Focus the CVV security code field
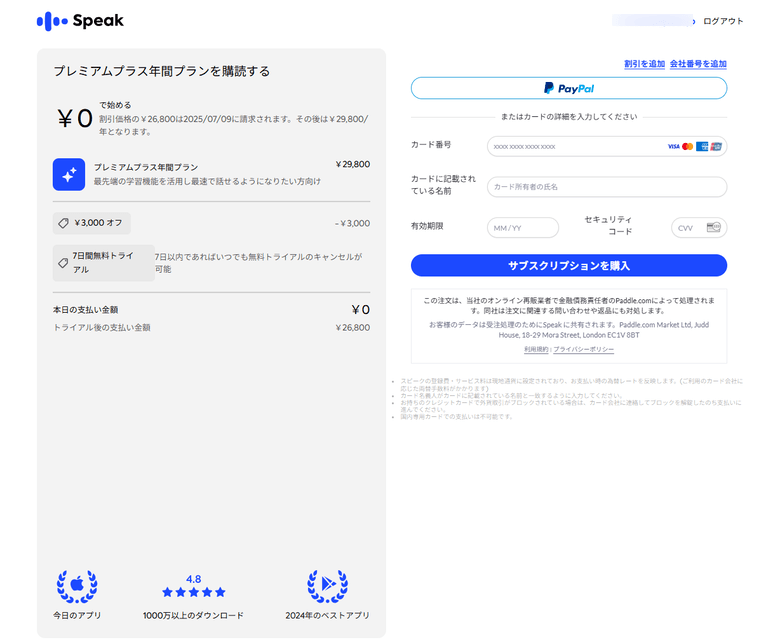 coord(699,228)
